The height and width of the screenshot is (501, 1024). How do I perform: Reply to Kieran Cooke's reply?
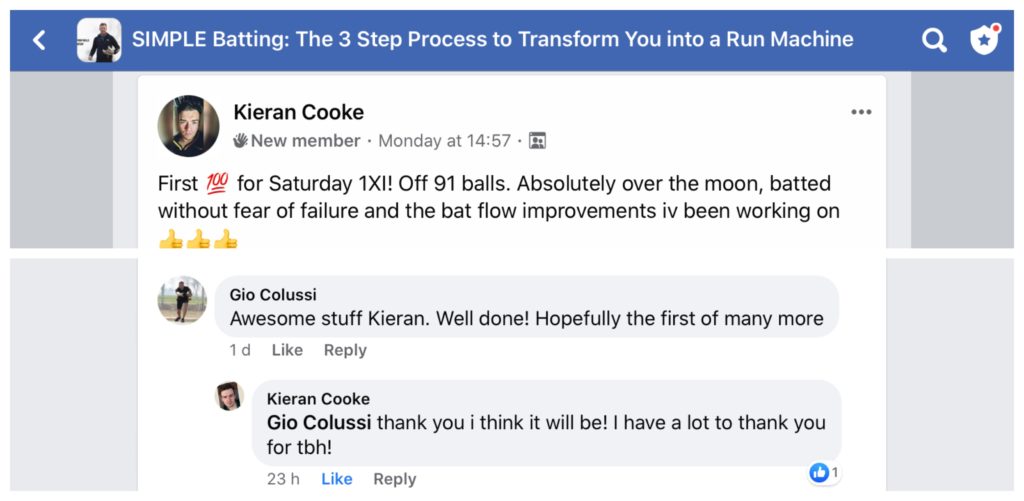click(394, 479)
